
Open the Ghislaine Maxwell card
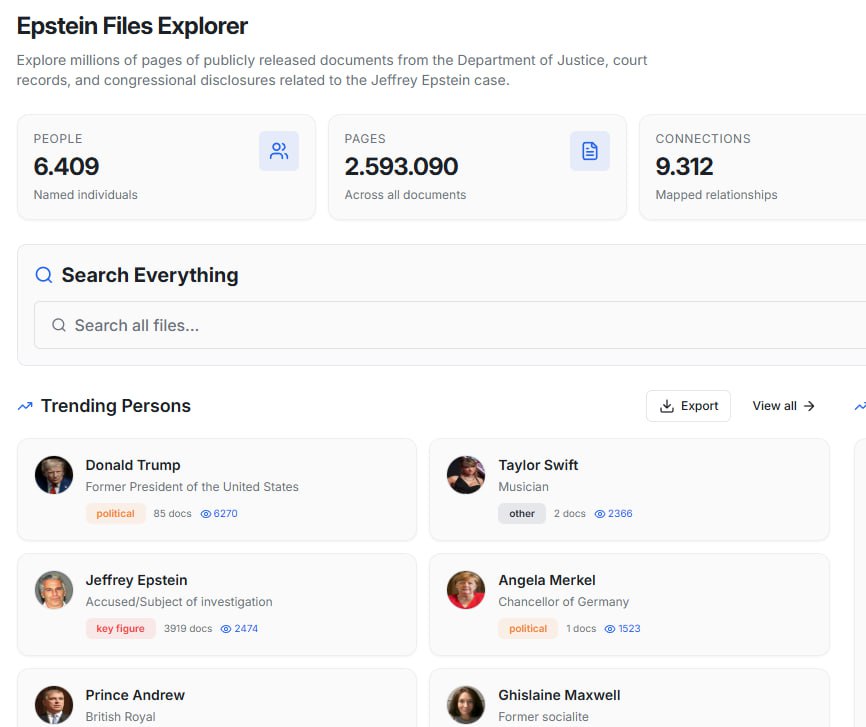point(628,698)
